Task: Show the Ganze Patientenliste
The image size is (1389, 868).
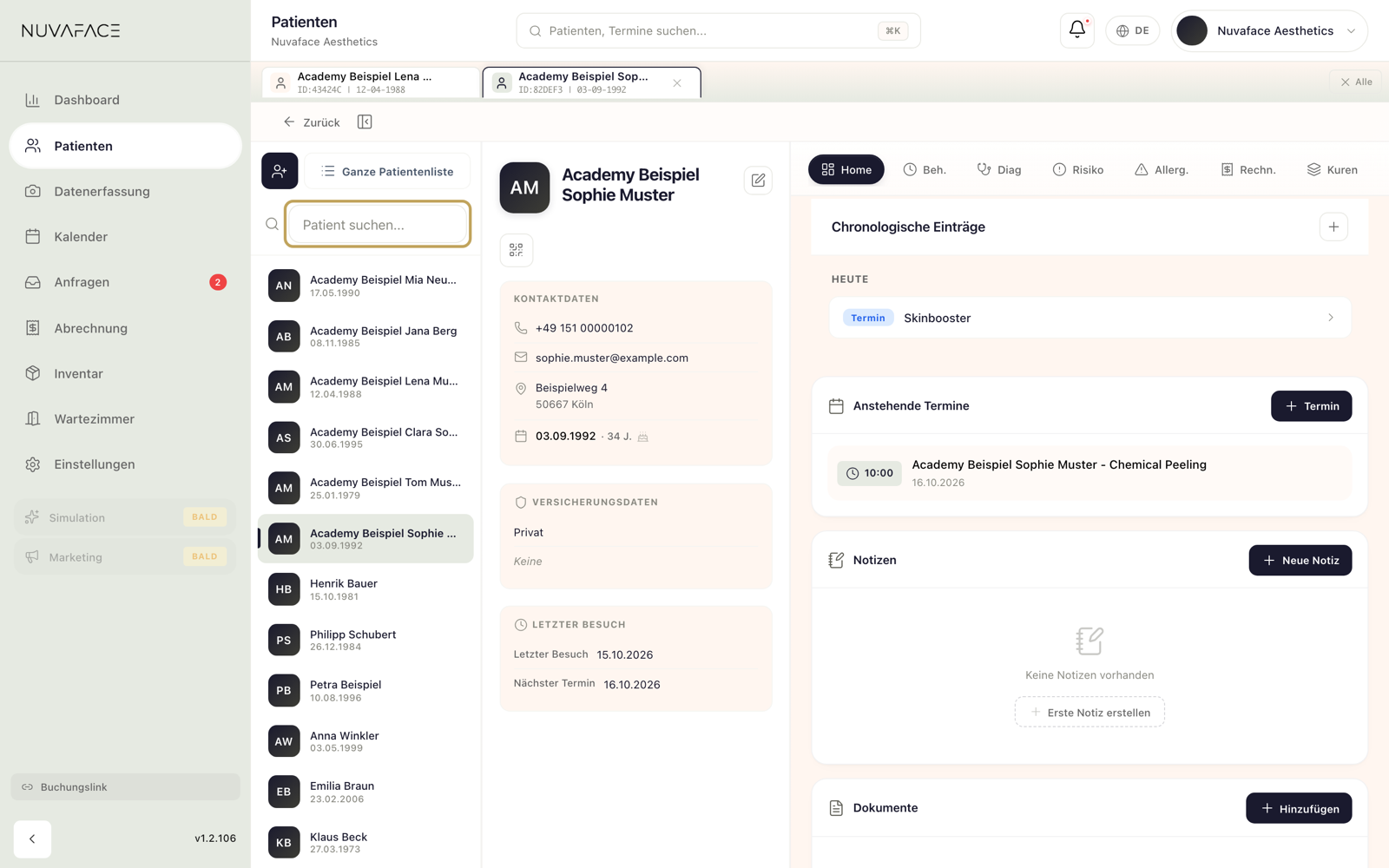Action: [387, 171]
